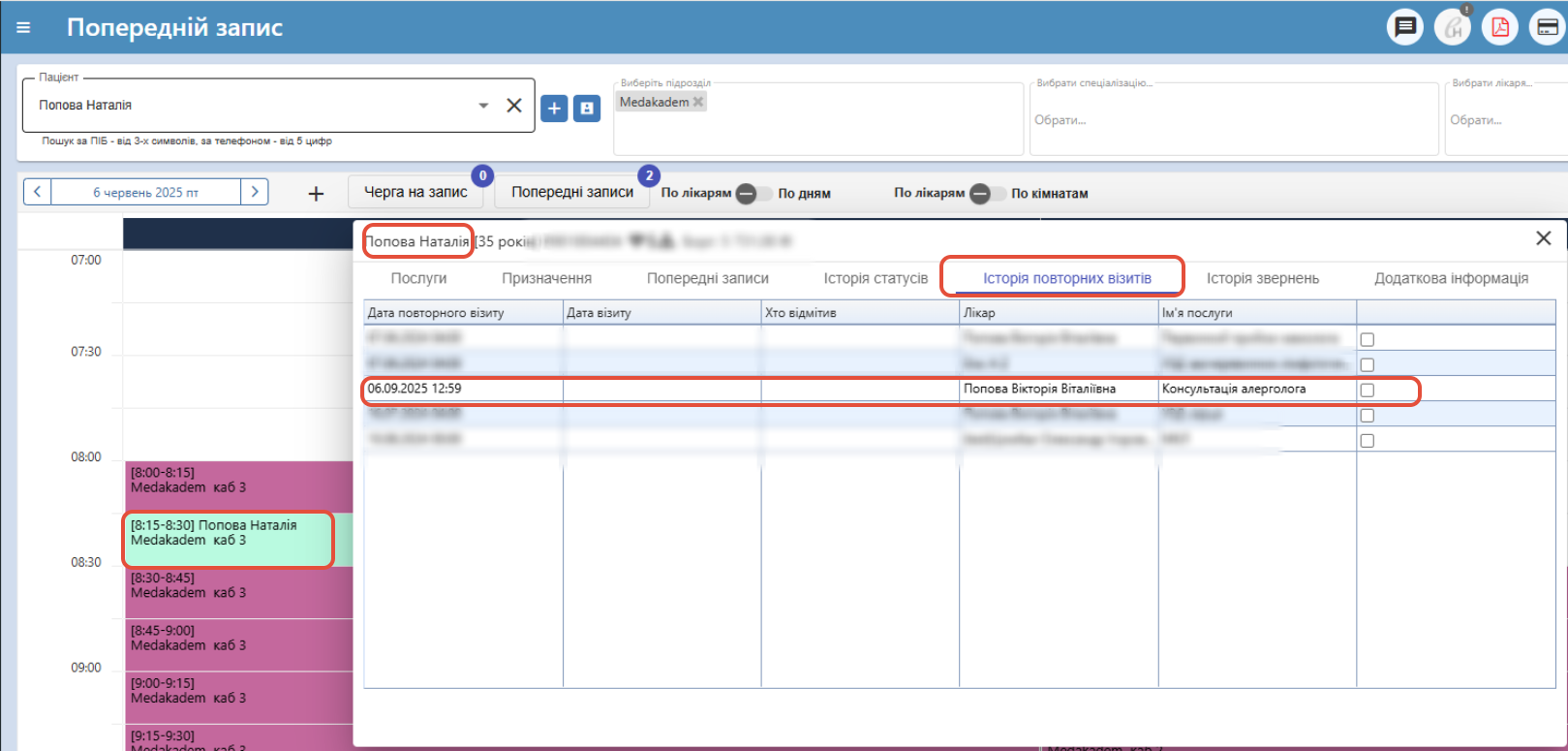Select the 8:15-8:30 Попова Наталія appointment
Image resolution: width=1568 pixels, height=751 pixels.
[x=239, y=540]
